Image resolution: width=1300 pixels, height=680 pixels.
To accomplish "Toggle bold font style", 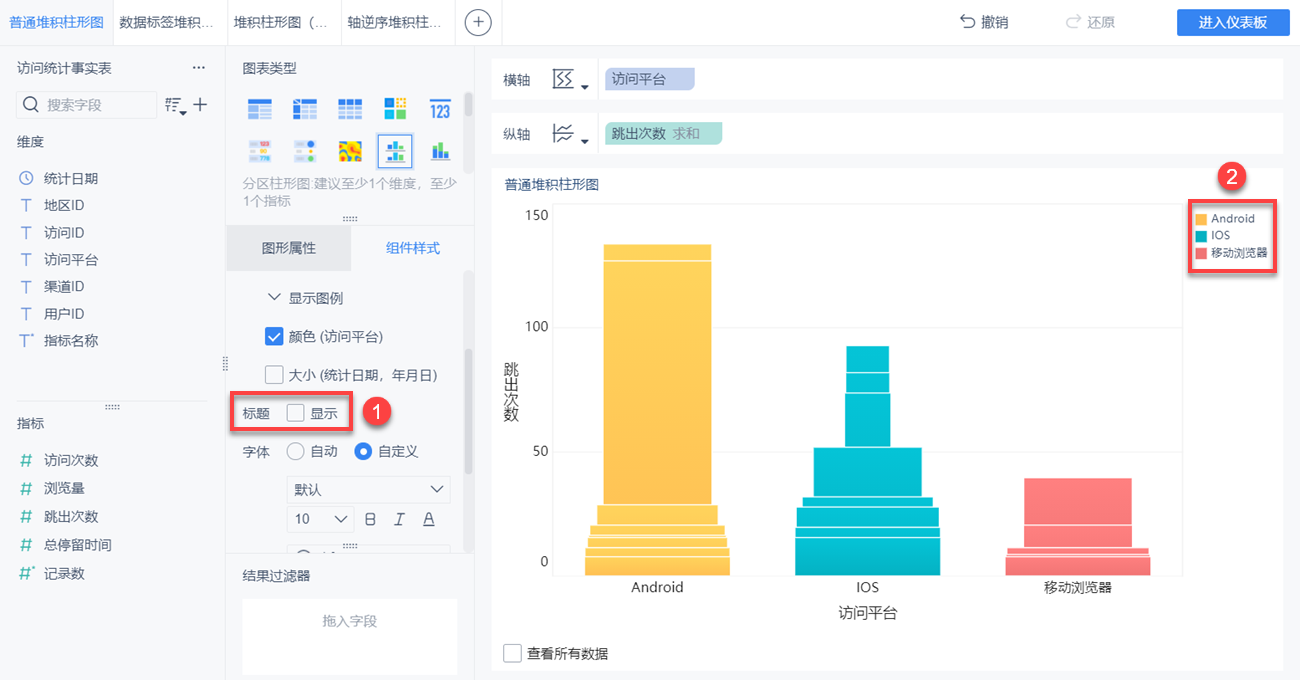I will [370, 519].
